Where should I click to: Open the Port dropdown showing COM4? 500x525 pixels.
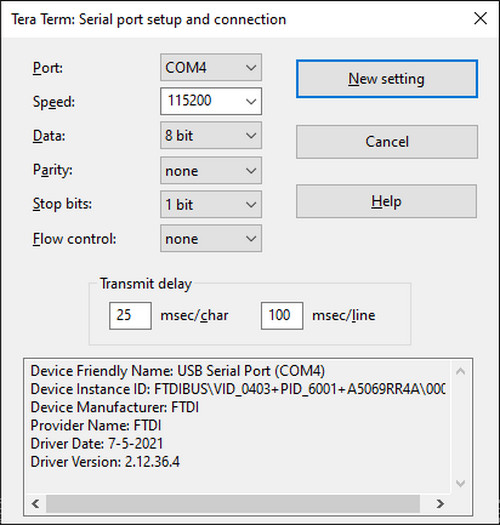211,67
